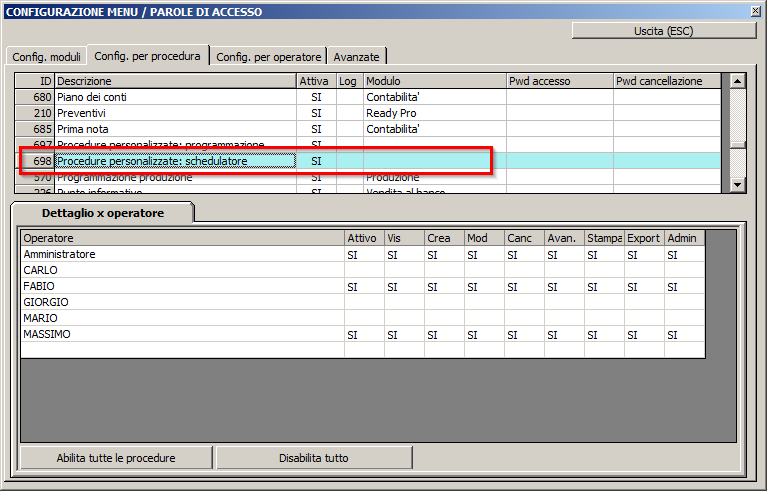The image size is (767, 491).
Task: Switch to Config. moduli tab
Action: 46,57
